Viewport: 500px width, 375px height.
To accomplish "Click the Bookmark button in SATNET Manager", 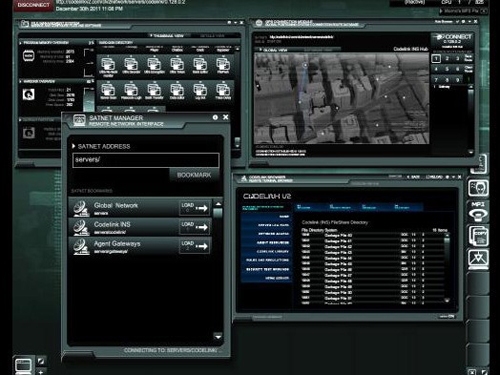I will 194,175.
